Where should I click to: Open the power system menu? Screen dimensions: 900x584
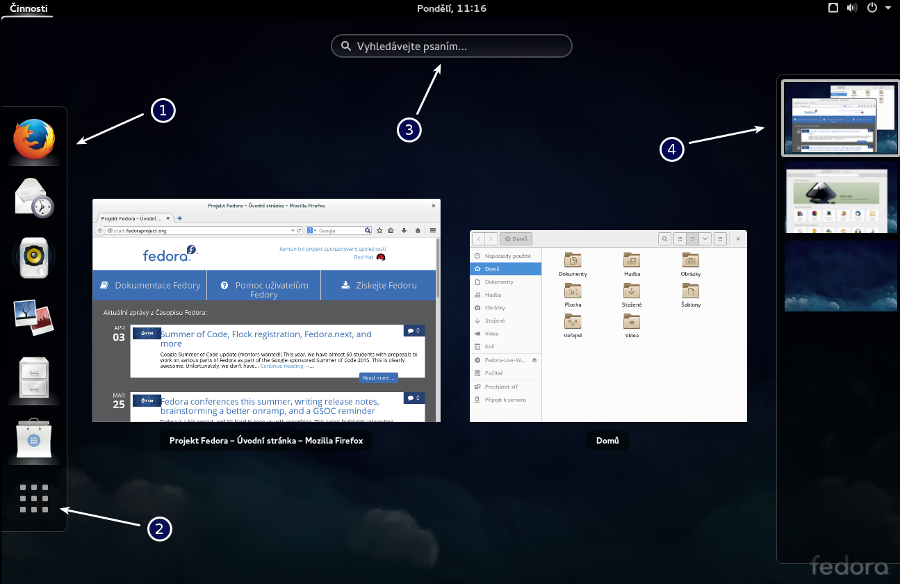[x=872, y=8]
